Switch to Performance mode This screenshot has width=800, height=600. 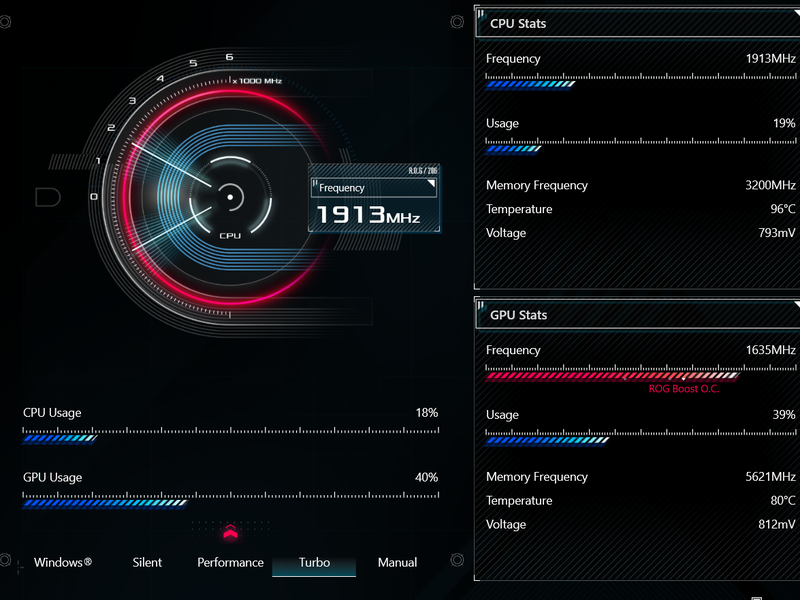click(x=230, y=562)
